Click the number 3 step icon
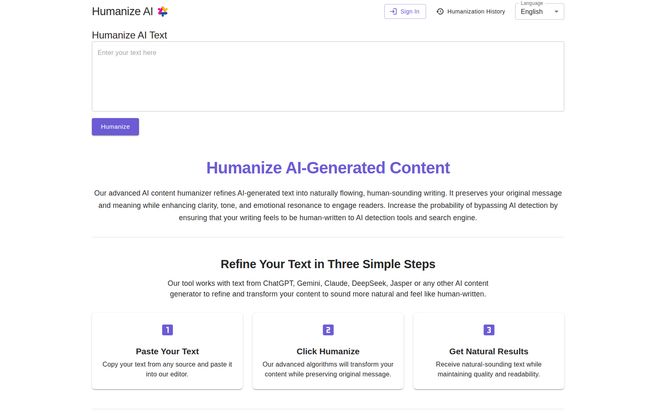 [489, 330]
